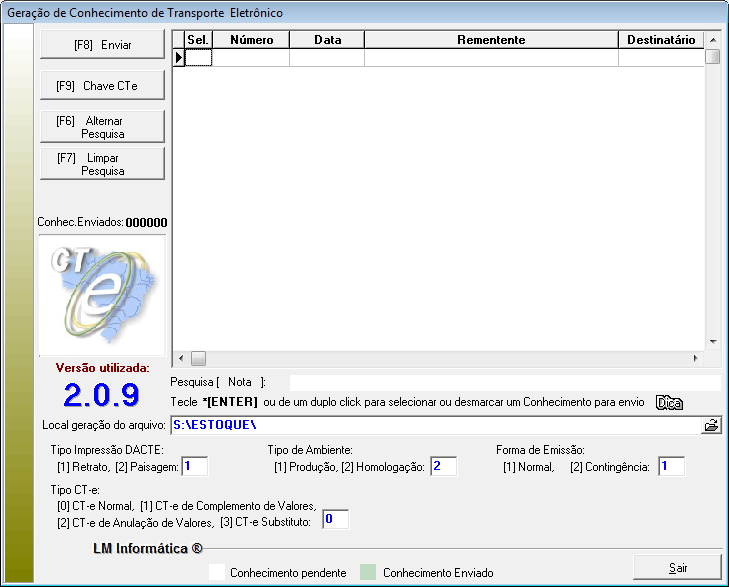Image resolution: width=729 pixels, height=587 pixels.
Task: Click the Local geração do arquivo path field
Action: pos(436,425)
